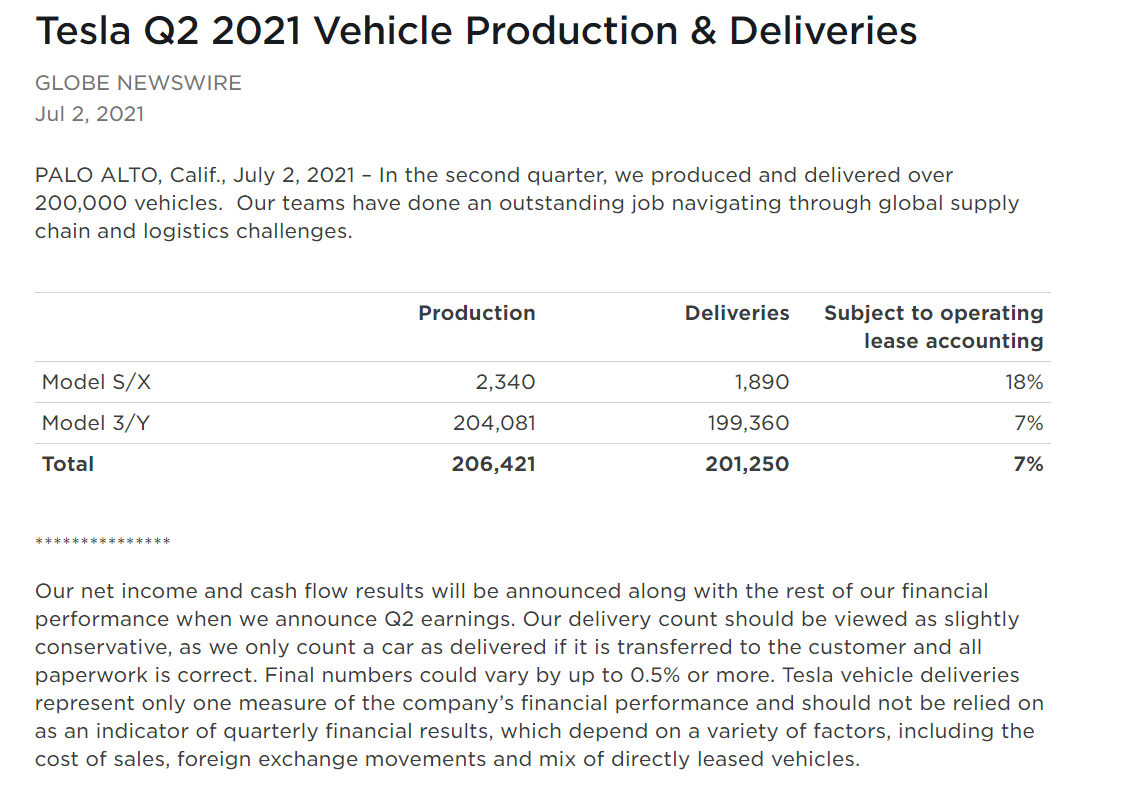Click the Tesla Q2 2021 headline

tap(476, 31)
